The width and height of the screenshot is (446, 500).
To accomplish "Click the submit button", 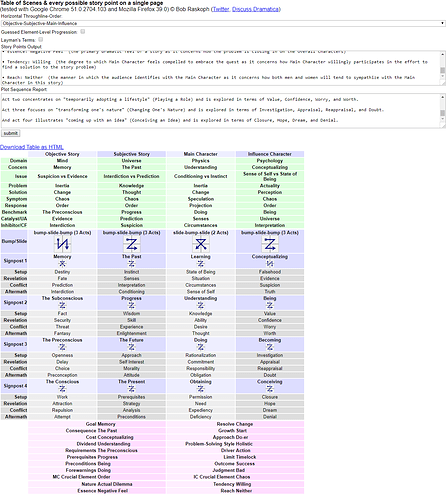I will pos(11,133).
